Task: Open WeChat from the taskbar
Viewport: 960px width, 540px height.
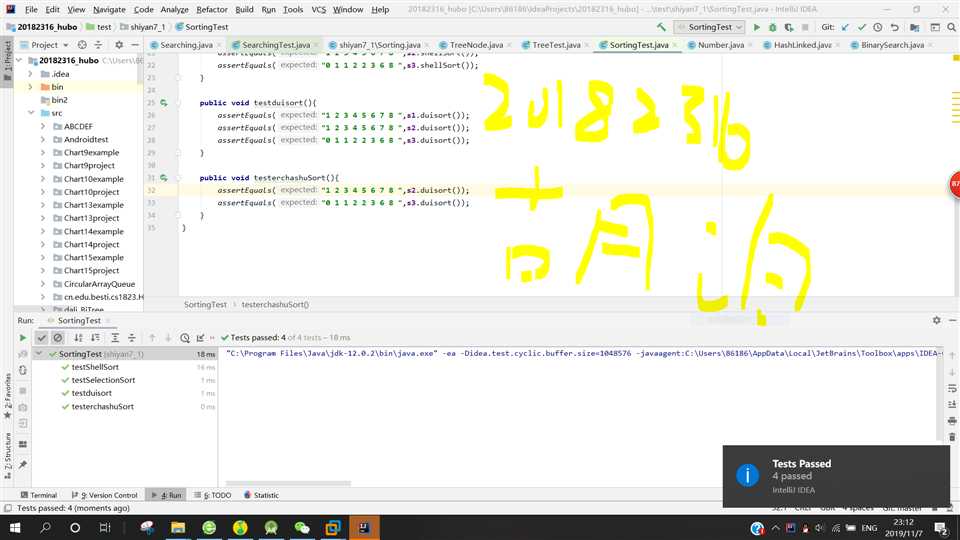Action: pos(302,528)
